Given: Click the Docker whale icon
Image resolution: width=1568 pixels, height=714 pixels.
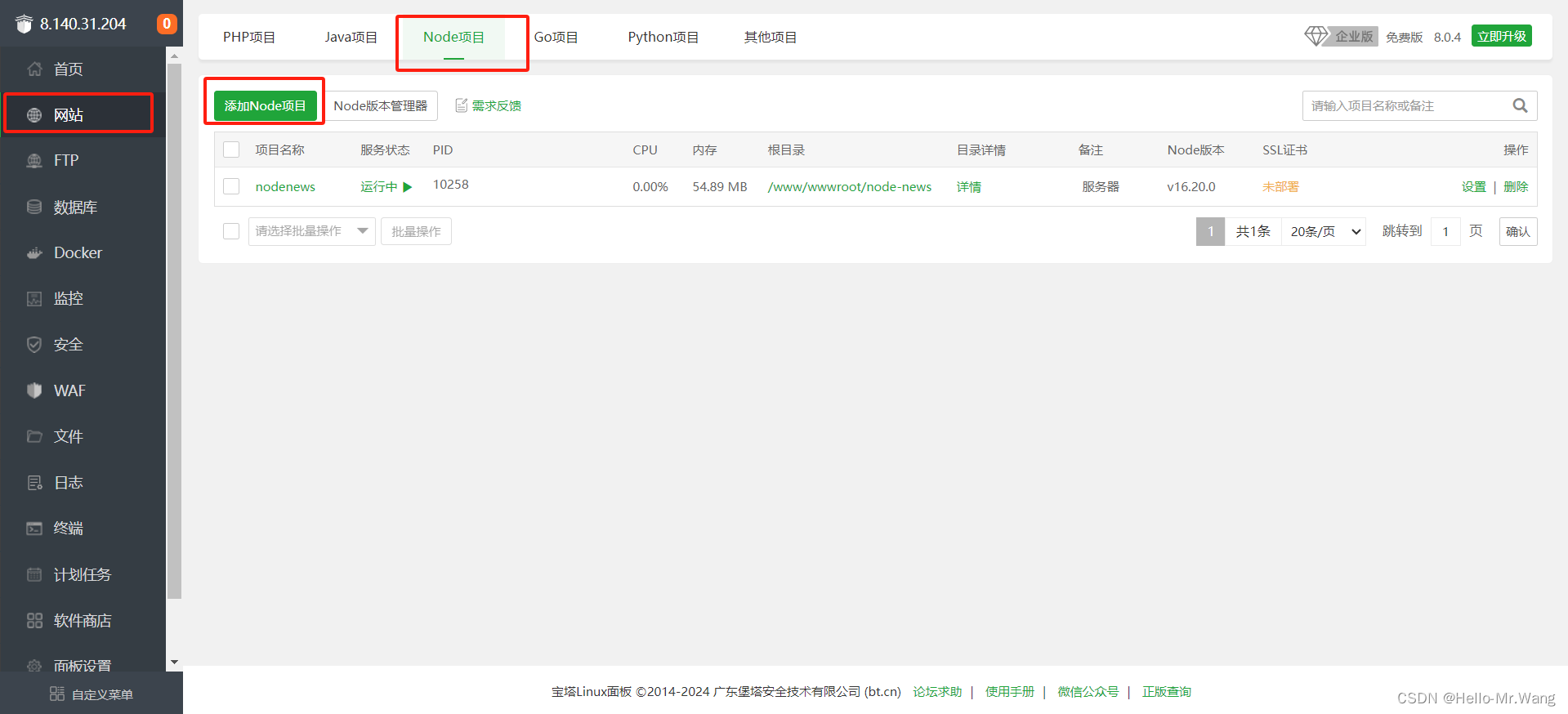Looking at the screenshot, I should pyautogui.click(x=34, y=252).
